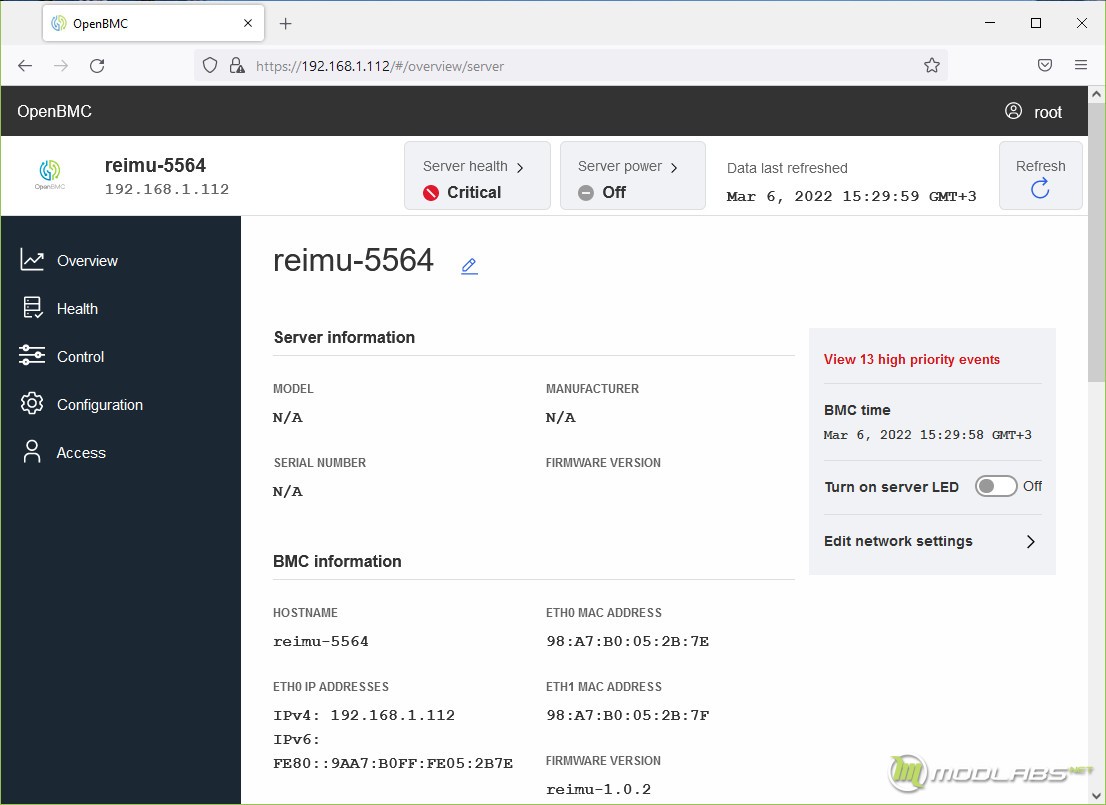
Task: Click Edit network settings link
Action: 898,541
